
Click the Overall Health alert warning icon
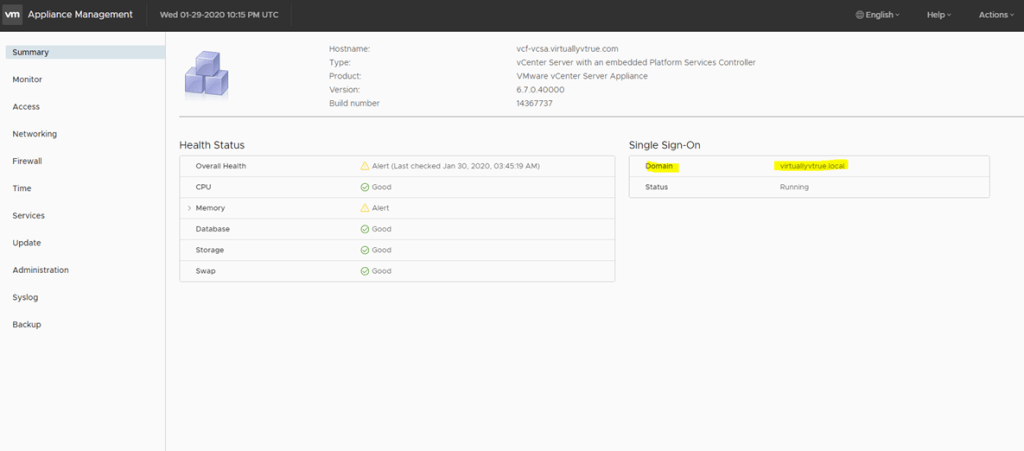pyautogui.click(x=365, y=166)
